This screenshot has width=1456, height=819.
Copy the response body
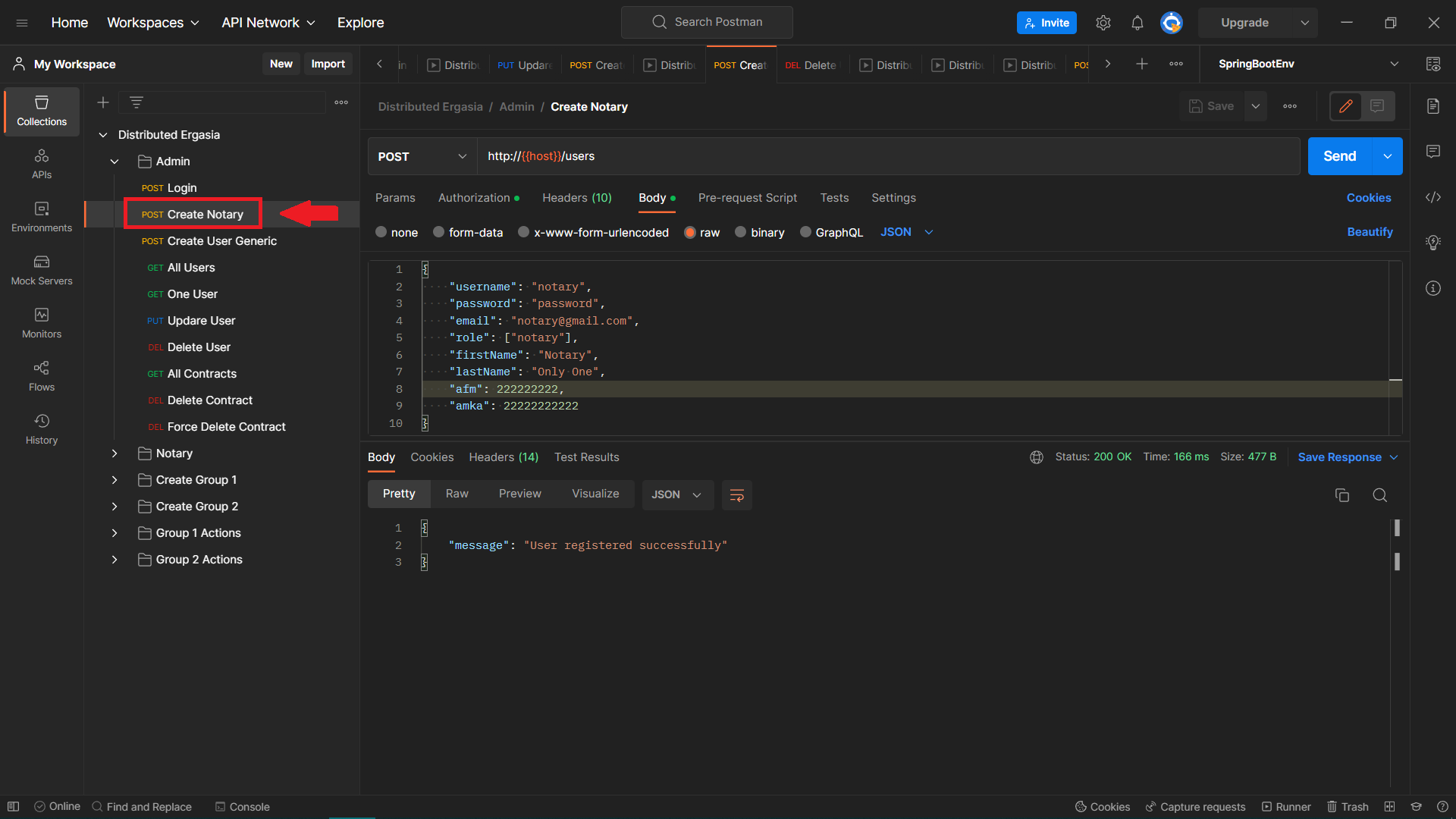(x=1342, y=494)
